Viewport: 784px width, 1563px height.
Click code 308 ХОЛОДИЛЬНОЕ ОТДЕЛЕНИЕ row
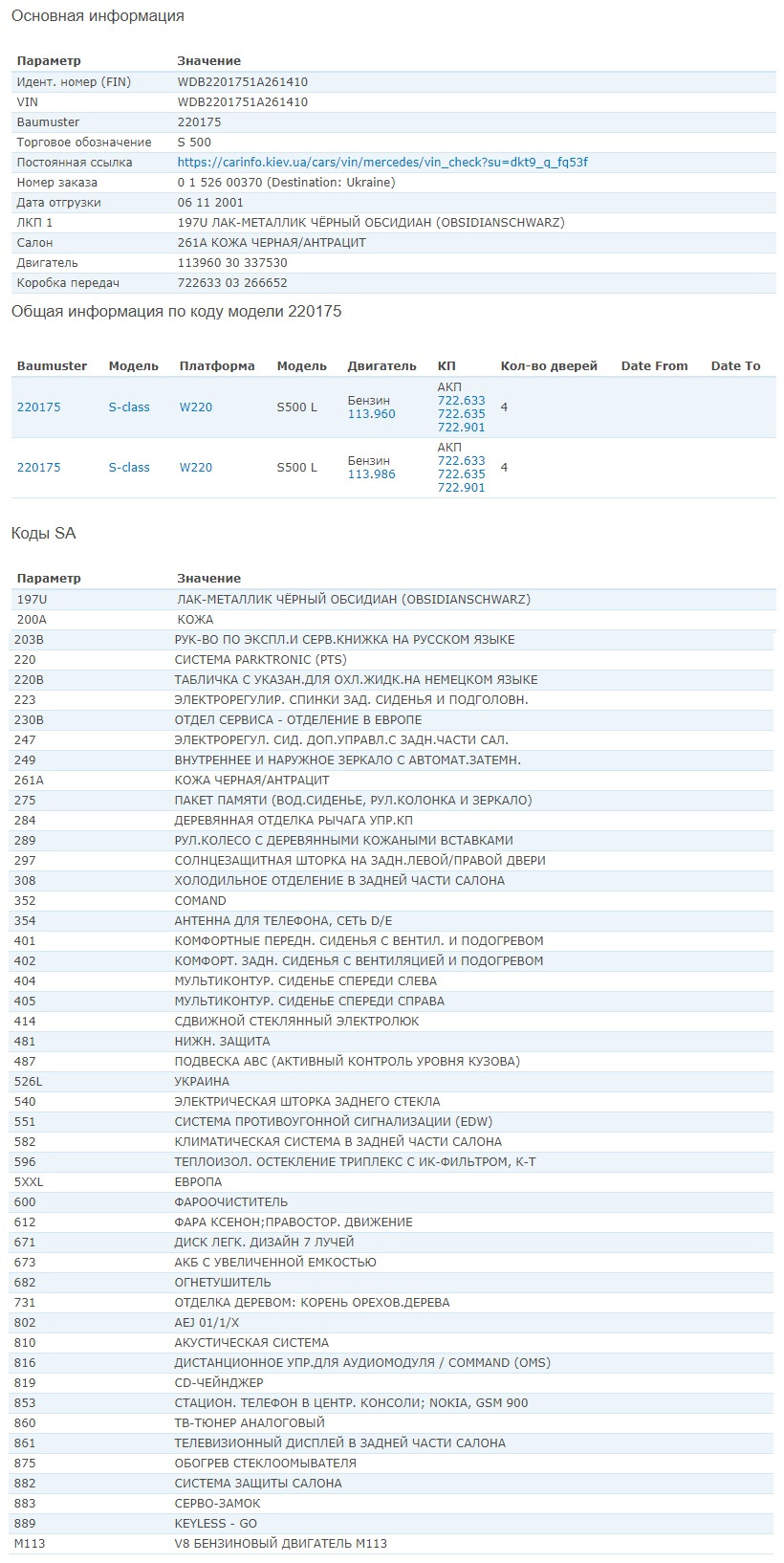coord(392,881)
